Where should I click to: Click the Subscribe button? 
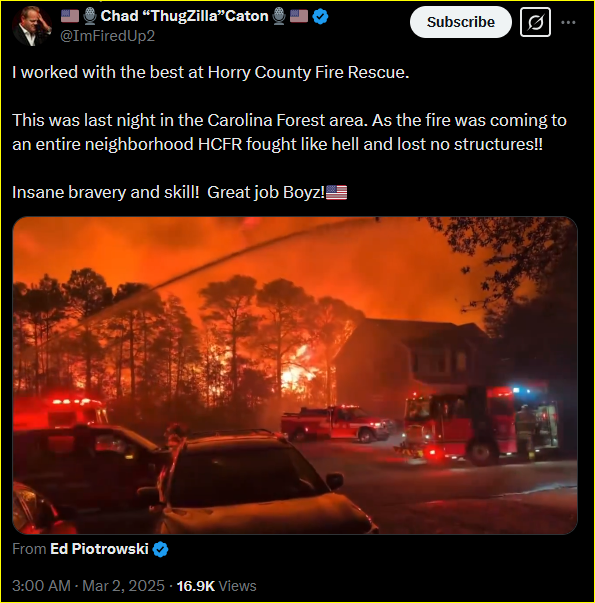pos(460,22)
